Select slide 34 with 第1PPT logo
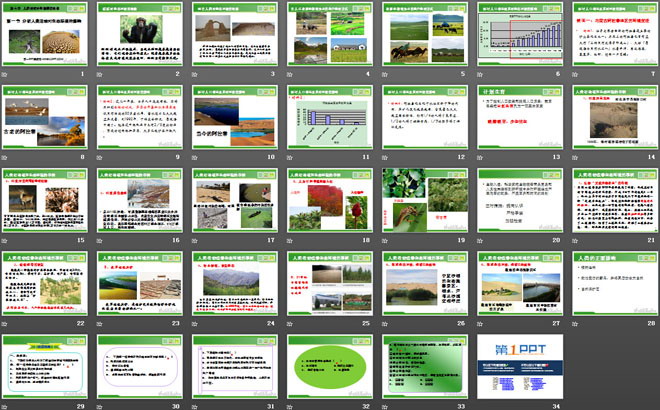The image size is (660, 410). [521, 367]
